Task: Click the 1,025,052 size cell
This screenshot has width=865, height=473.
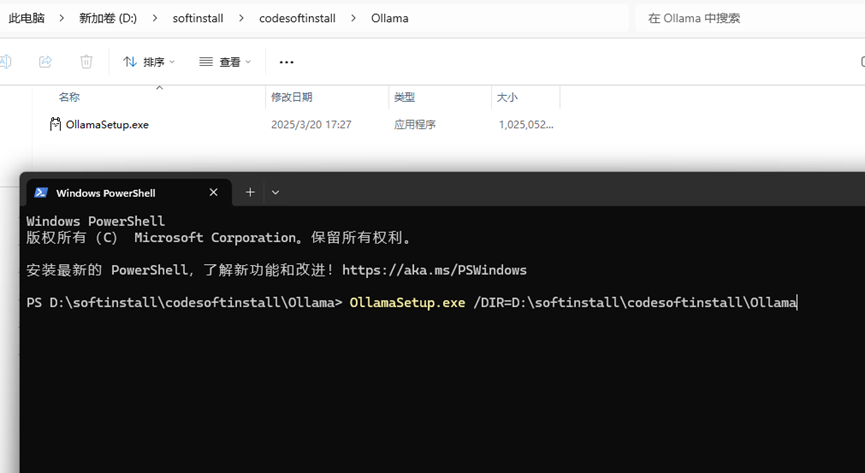Action: pos(526,125)
